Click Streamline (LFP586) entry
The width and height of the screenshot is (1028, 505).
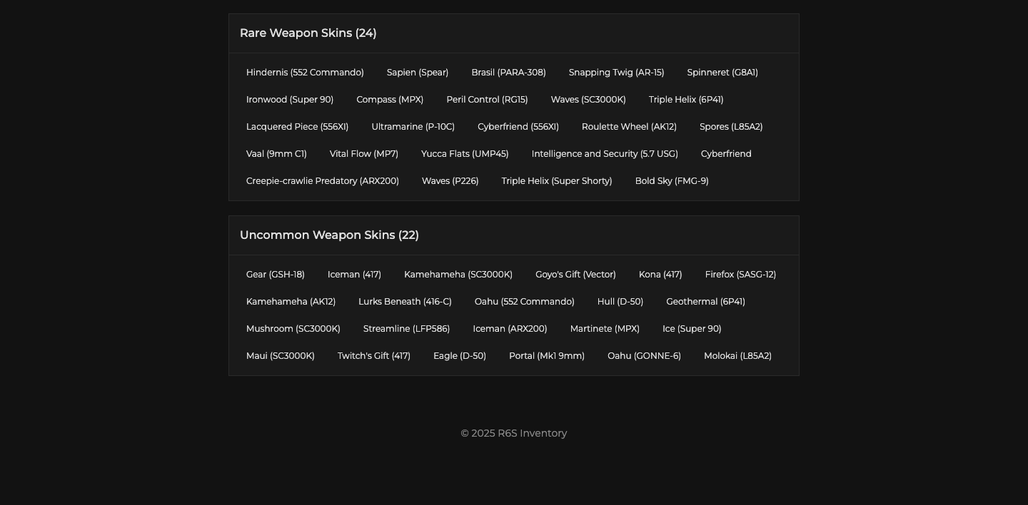tap(406, 329)
